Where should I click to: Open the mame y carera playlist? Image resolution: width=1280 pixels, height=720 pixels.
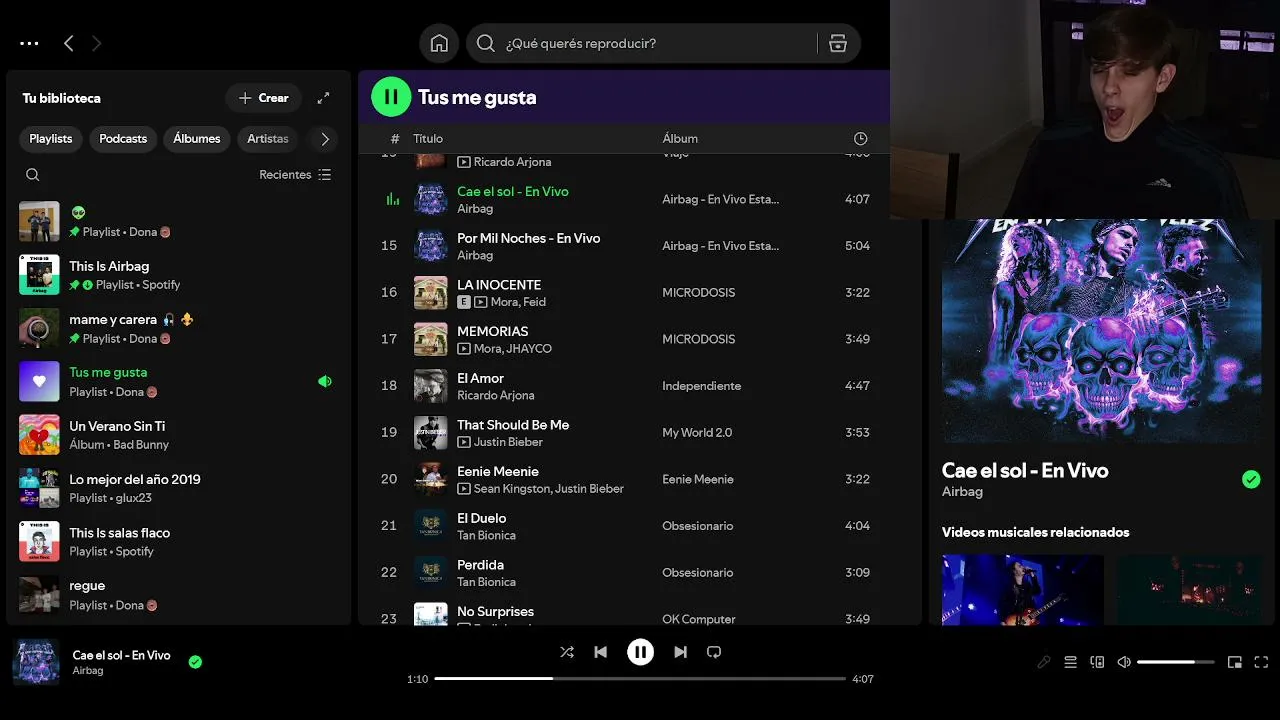point(180,328)
